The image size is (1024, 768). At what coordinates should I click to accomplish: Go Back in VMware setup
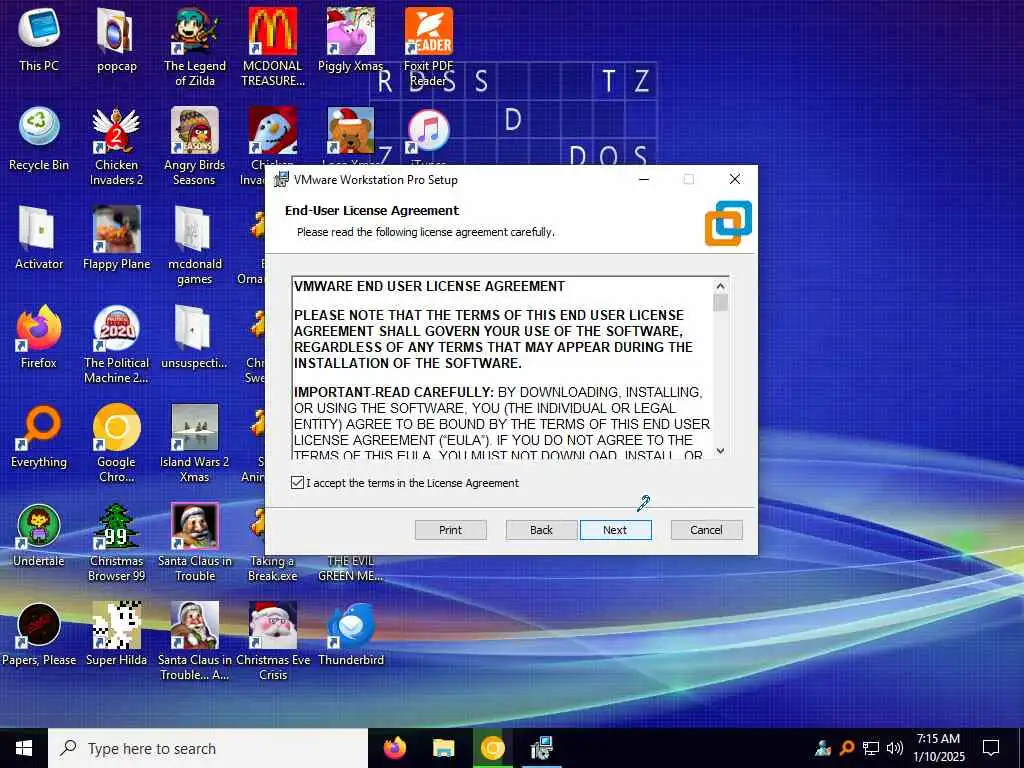tap(541, 530)
